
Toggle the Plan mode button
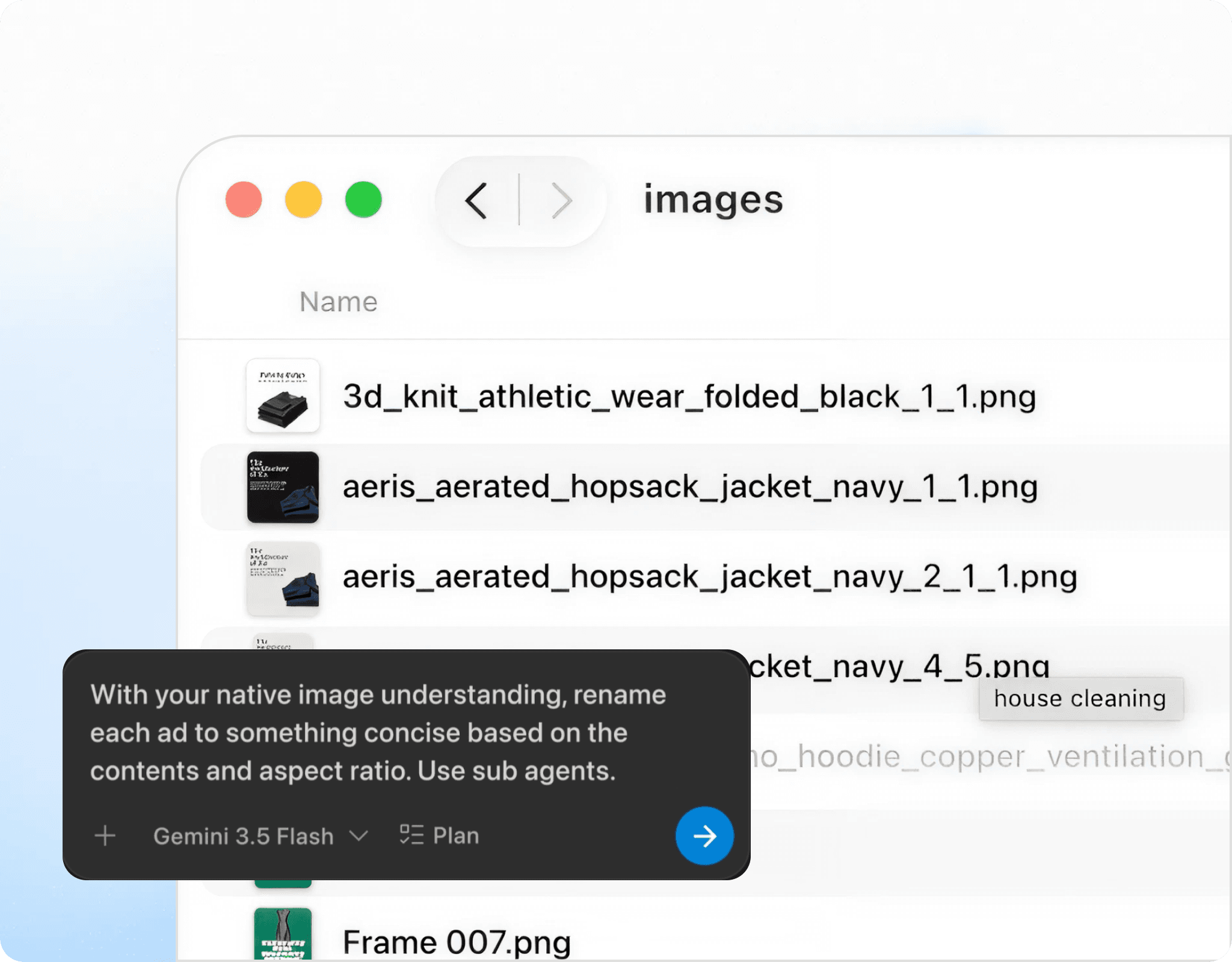440,835
